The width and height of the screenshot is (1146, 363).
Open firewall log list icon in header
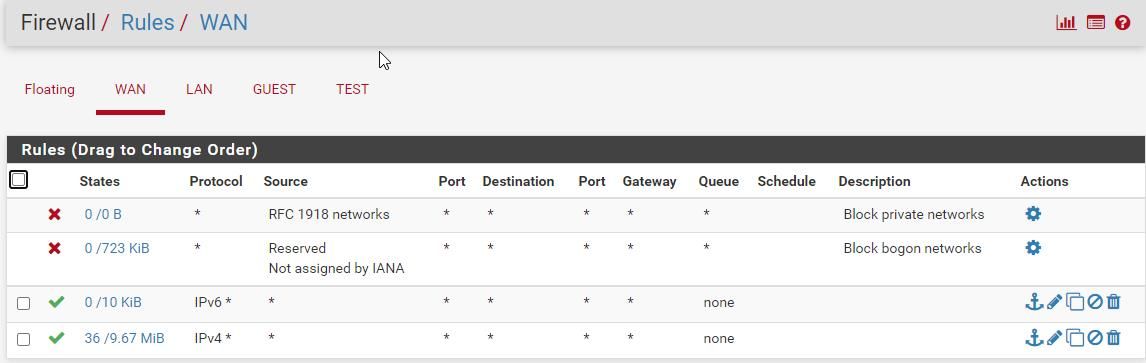pos(1095,23)
